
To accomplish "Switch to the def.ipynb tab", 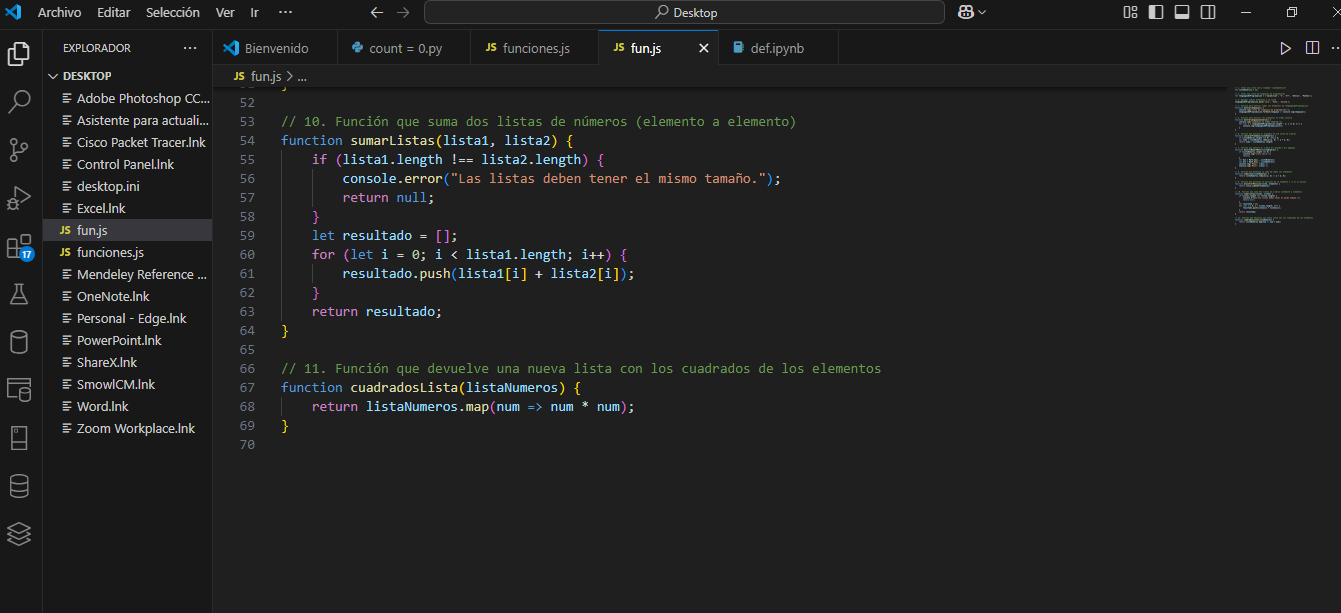I will coord(776,48).
